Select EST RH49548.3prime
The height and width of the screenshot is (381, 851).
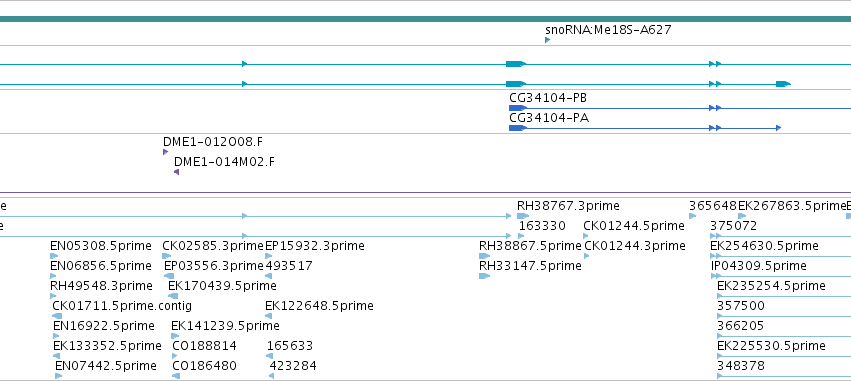click(x=101, y=286)
